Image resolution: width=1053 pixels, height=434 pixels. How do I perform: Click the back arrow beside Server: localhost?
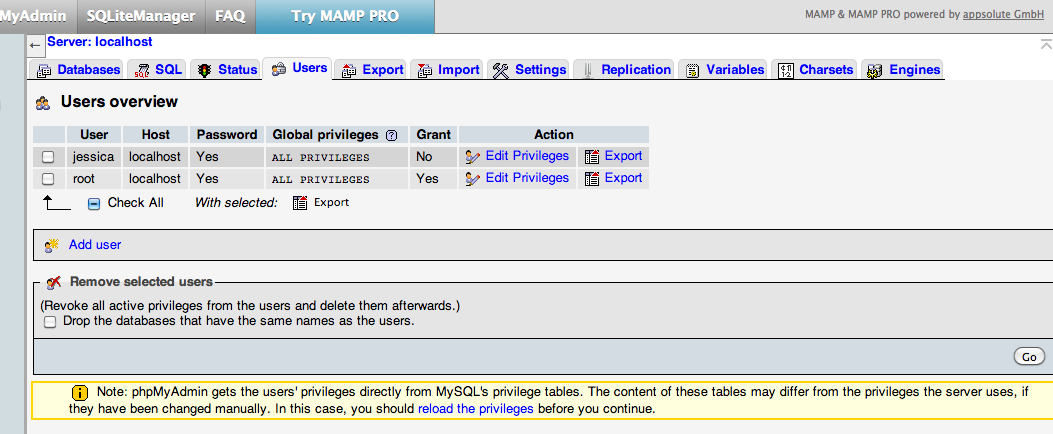click(x=36, y=46)
